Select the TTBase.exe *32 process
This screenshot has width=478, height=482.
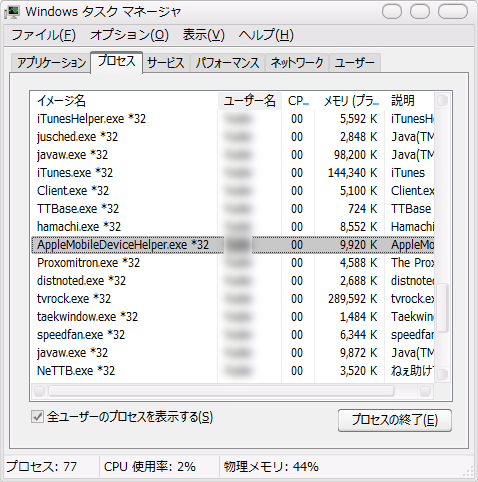tap(232, 209)
